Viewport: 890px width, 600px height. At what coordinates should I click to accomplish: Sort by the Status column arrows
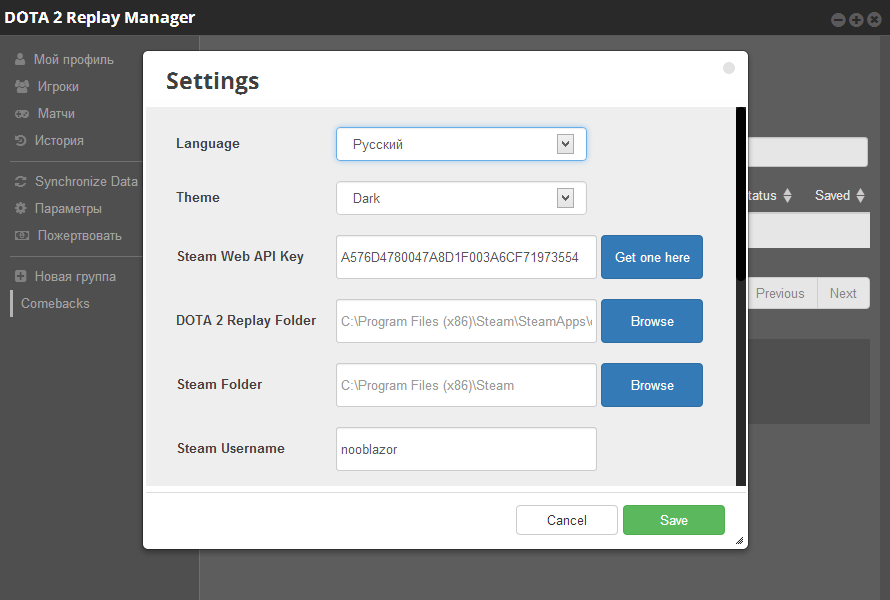pos(787,195)
